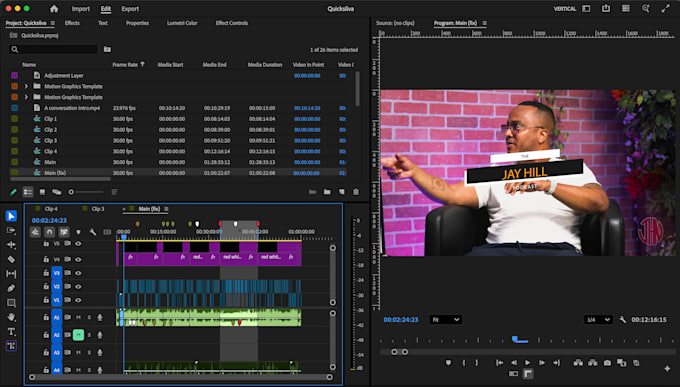Sort by Frame Rate column header
Image resolution: width=680 pixels, height=387 pixels.
(125, 65)
